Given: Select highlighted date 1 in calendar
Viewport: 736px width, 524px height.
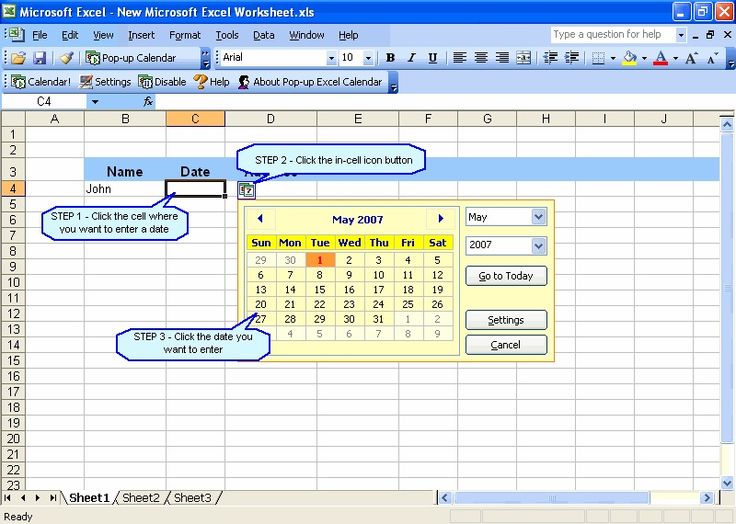Looking at the screenshot, I should (x=320, y=260).
